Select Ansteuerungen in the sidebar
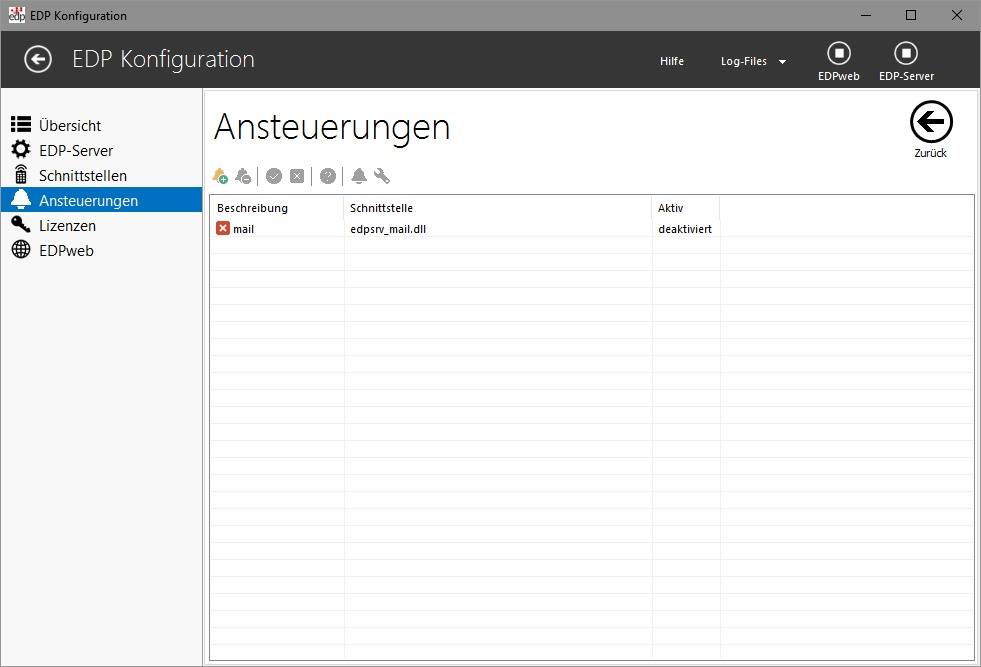 pos(101,200)
